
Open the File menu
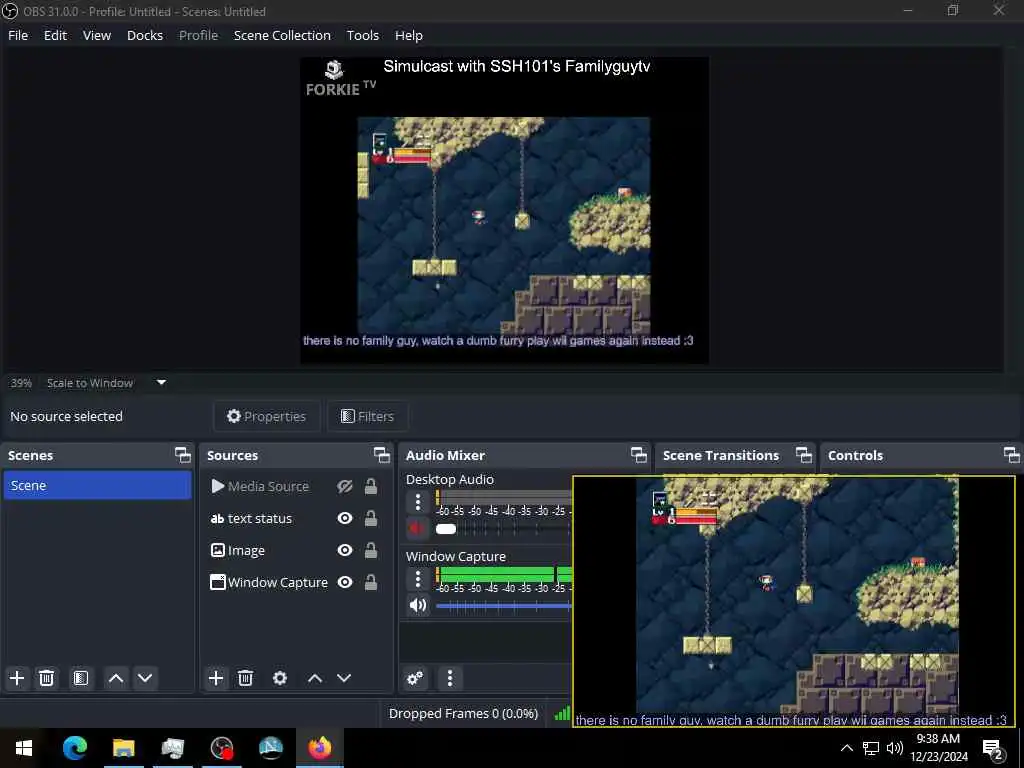pyautogui.click(x=18, y=35)
